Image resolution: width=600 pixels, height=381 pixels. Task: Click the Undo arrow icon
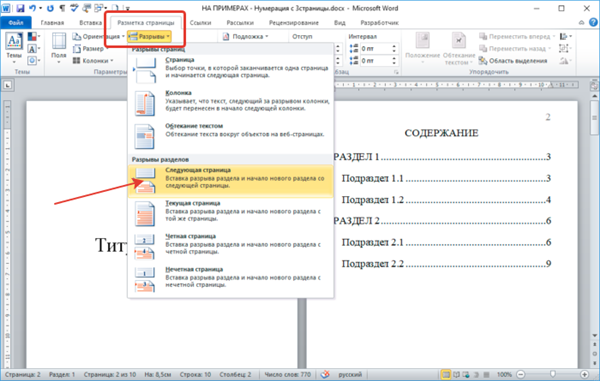point(33,8)
